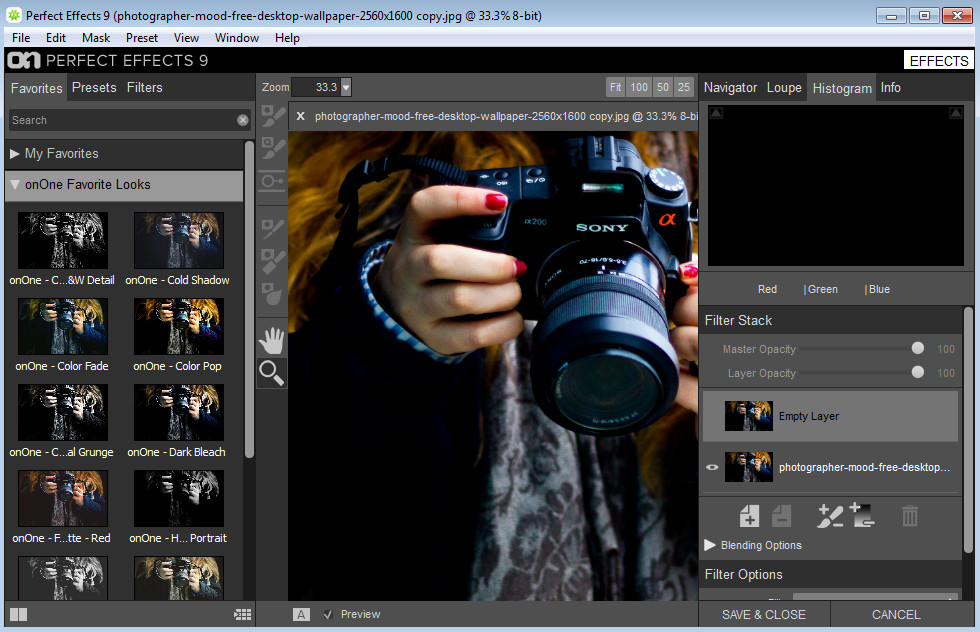980x632 pixels.
Task: Set zoom to Fit
Action: (616, 88)
